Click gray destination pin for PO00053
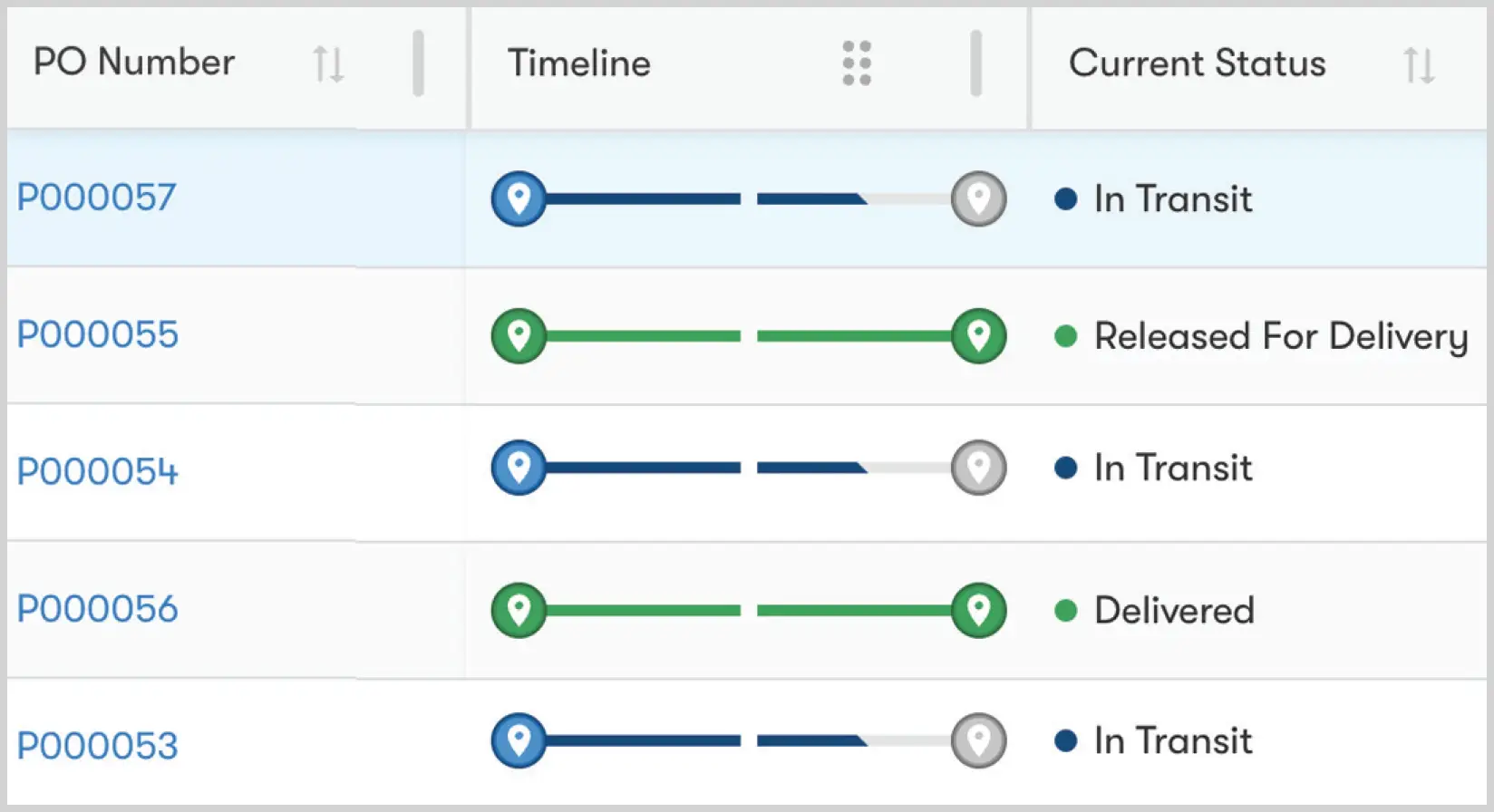The height and width of the screenshot is (812, 1494). coord(978,740)
